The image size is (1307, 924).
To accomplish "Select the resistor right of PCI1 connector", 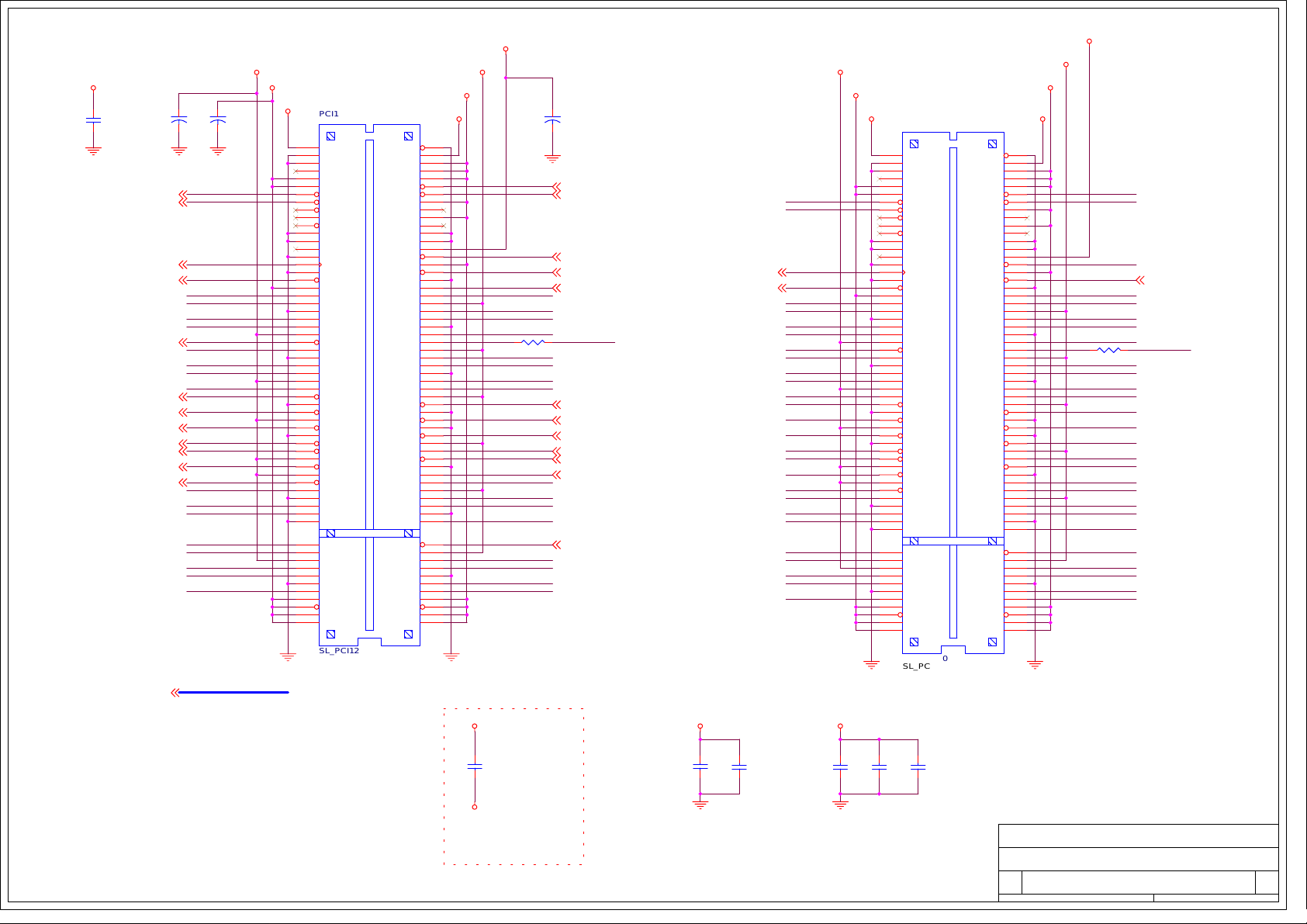I will pos(533,342).
